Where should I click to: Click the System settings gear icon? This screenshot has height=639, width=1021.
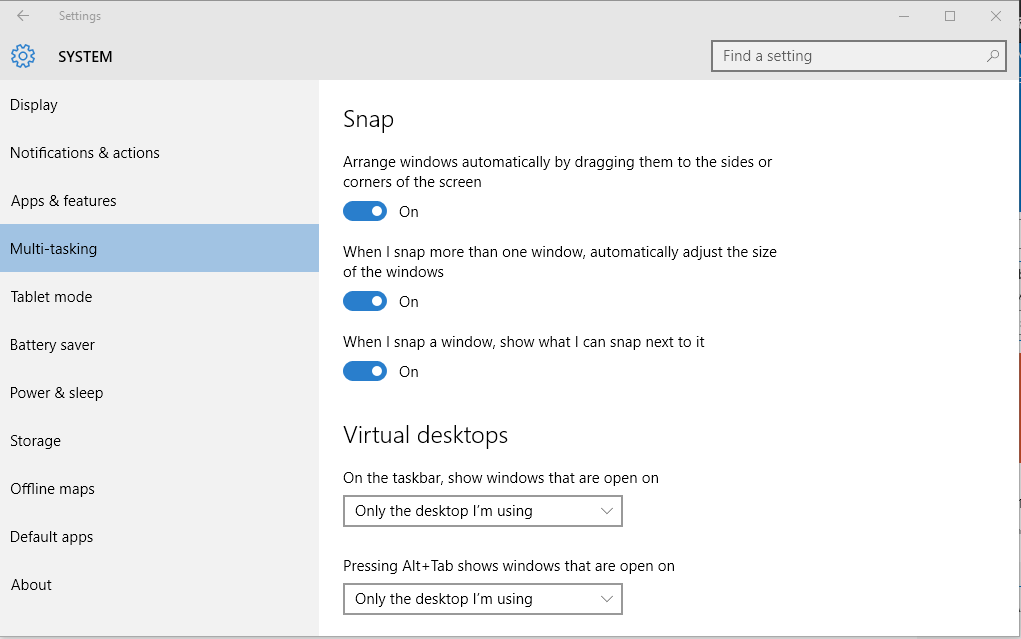(23, 56)
